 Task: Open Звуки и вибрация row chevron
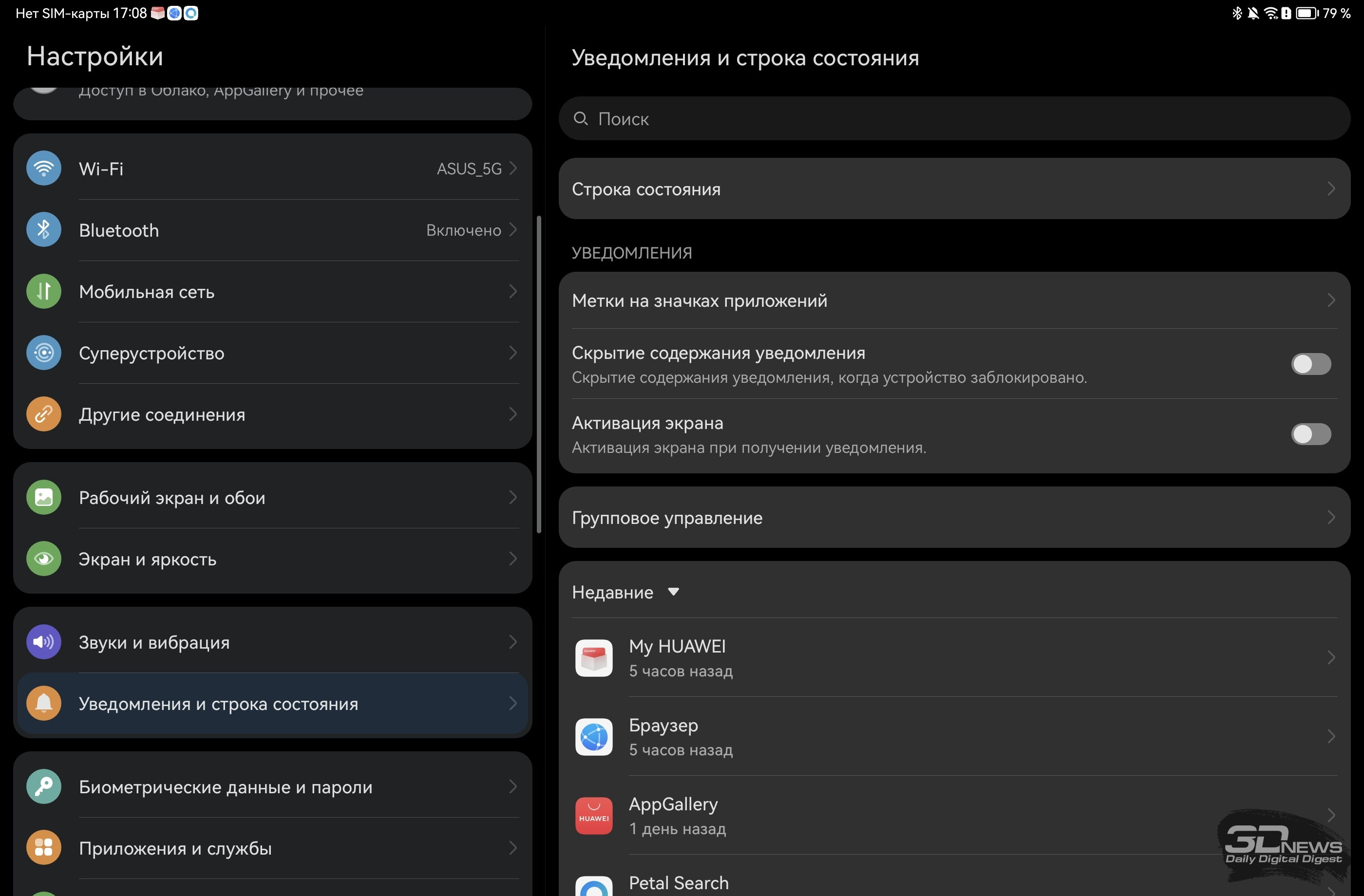coord(513,642)
